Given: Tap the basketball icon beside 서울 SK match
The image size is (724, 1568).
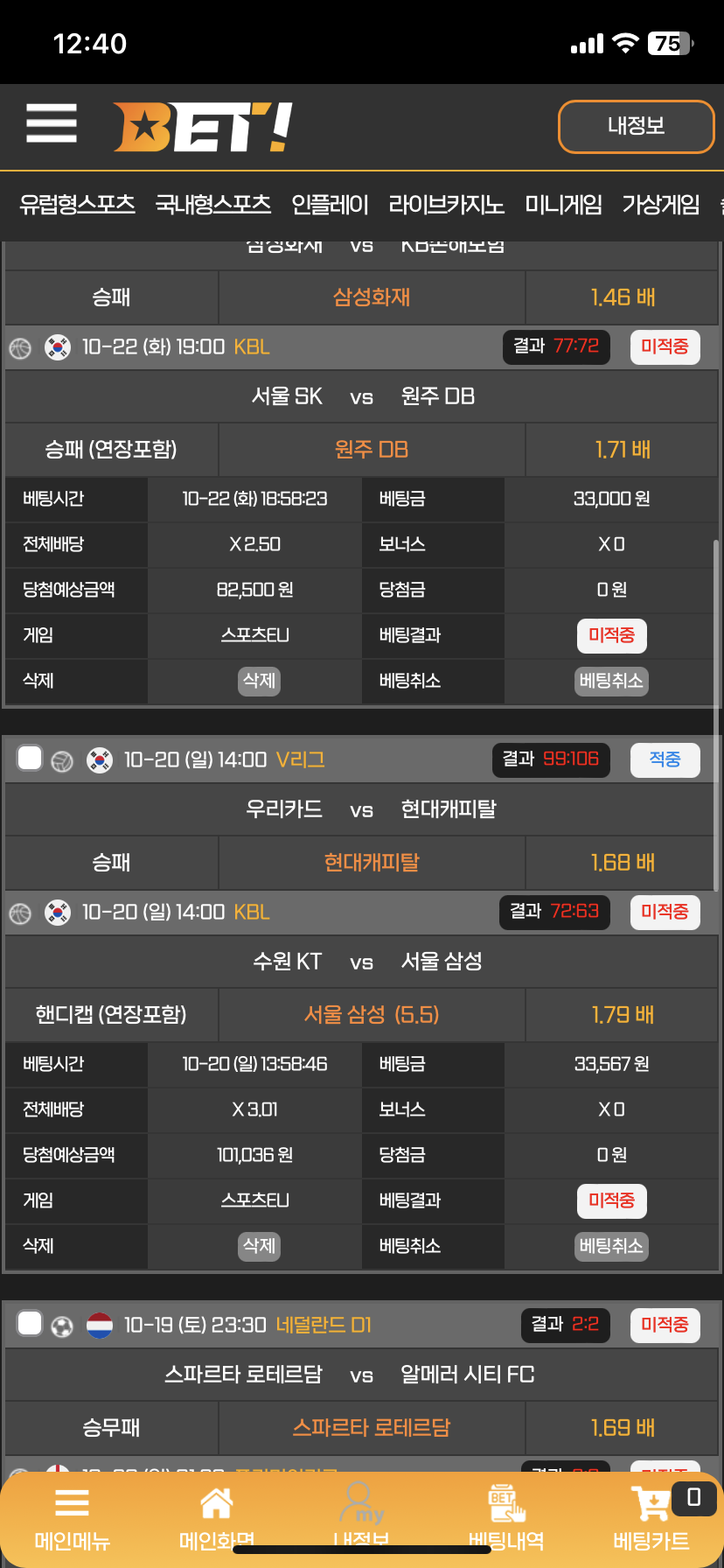Looking at the screenshot, I should click(x=20, y=348).
